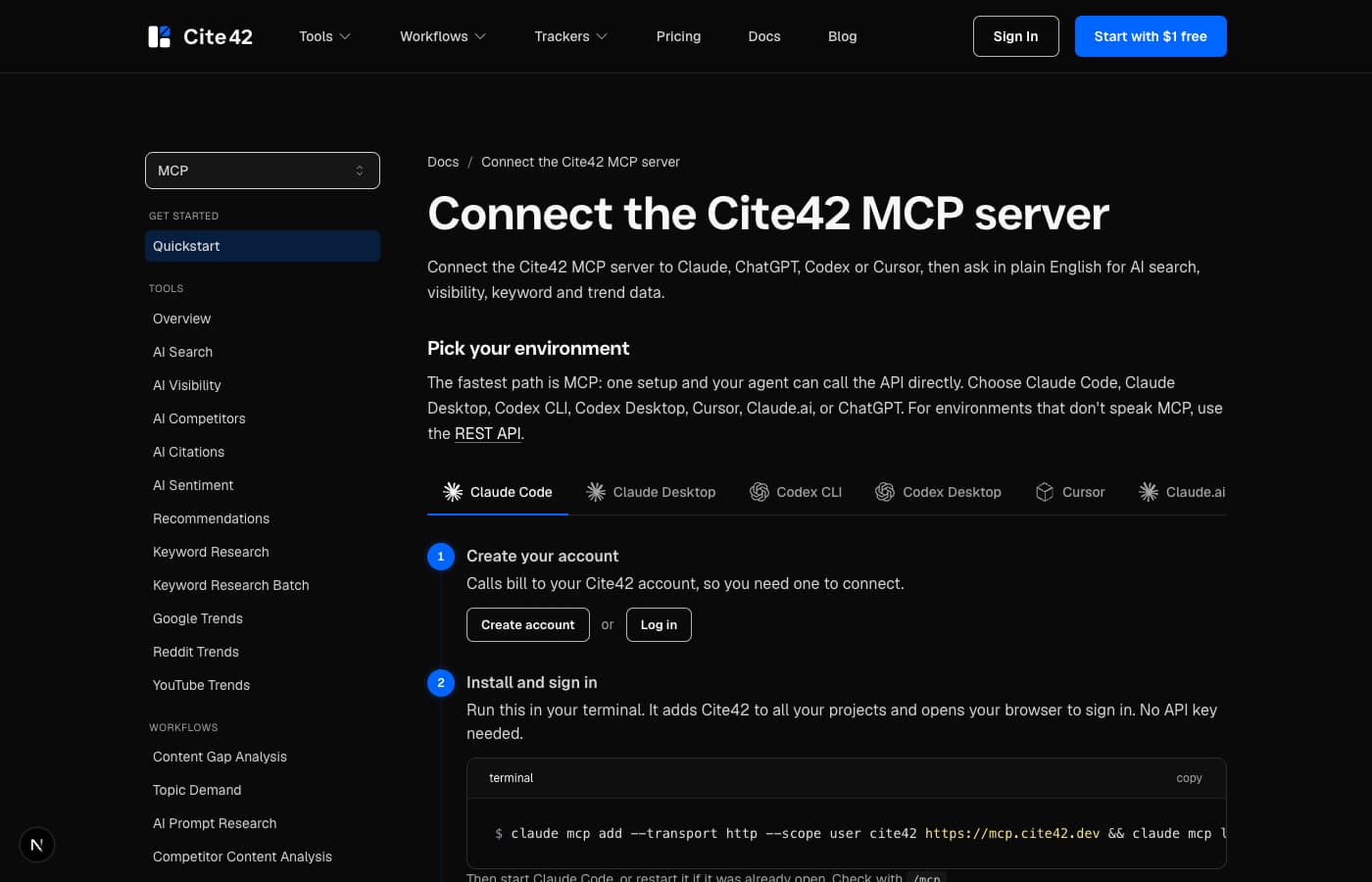Click the 'Install and sign in' step heading
This screenshot has width=1372, height=882.
click(x=531, y=682)
